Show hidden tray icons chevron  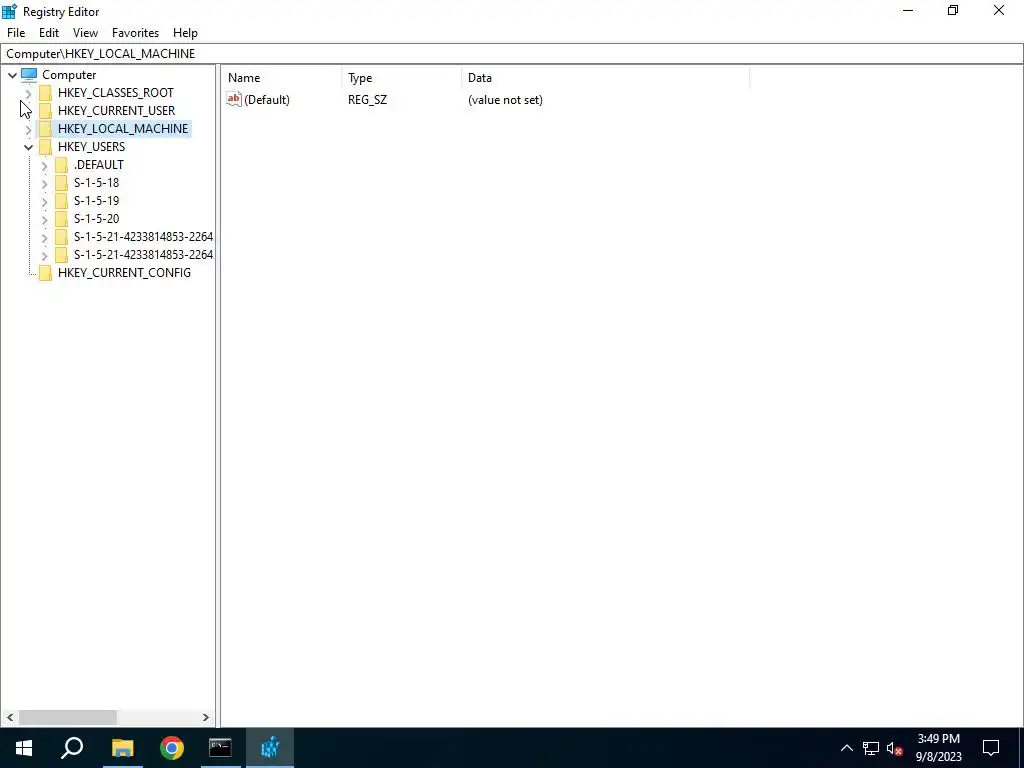click(x=846, y=748)
